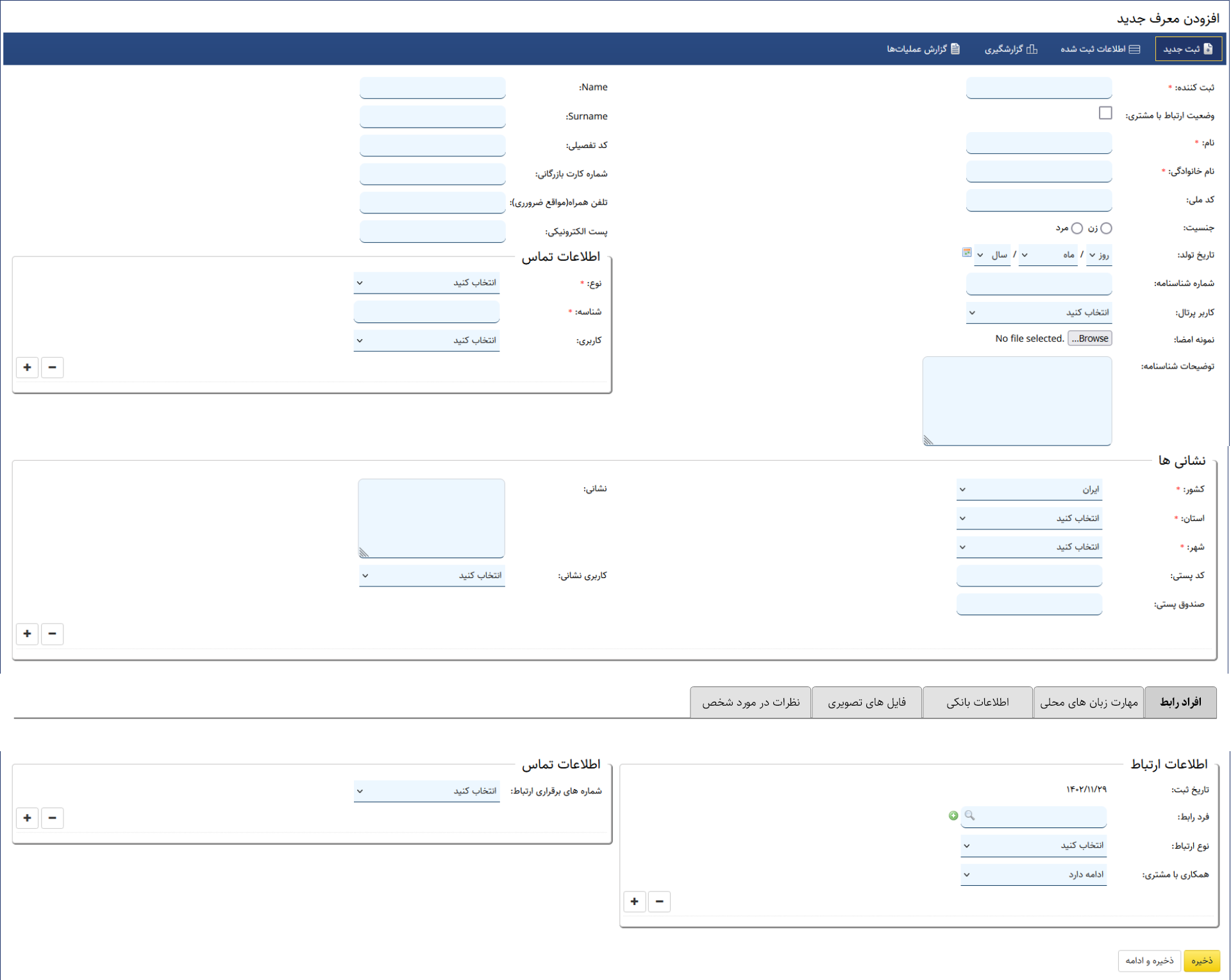Add a new address row in نشانی ها
This screenshot has width=1231, height=980.
(27, 633)
